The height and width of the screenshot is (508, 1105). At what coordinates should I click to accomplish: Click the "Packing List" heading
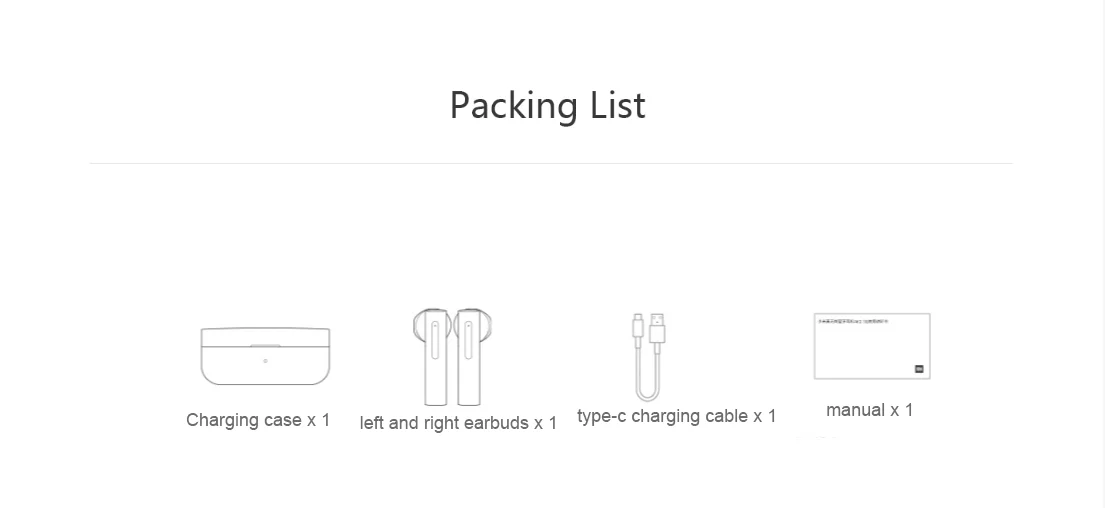[x=548, y=106]
